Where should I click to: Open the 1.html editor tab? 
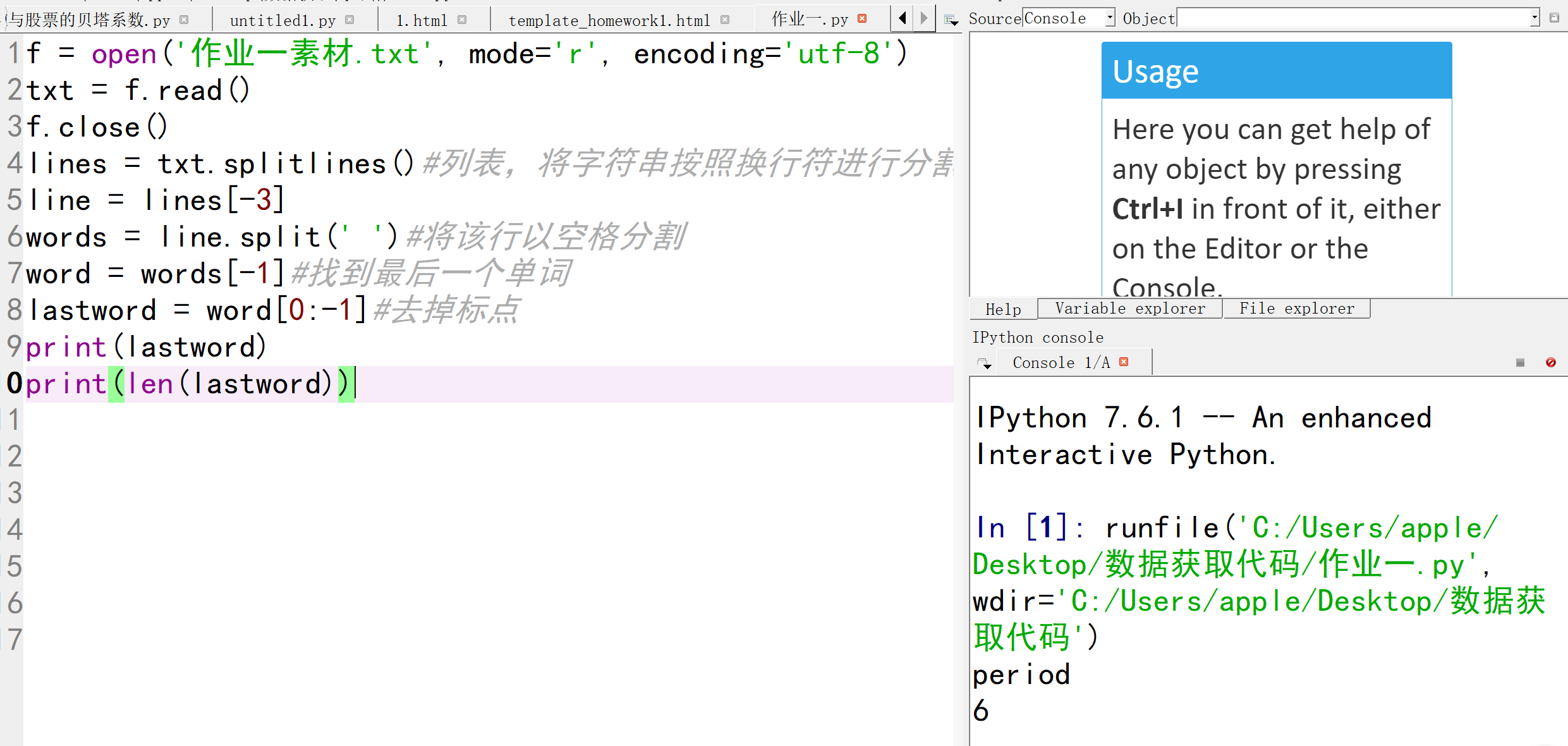[422, 20]
